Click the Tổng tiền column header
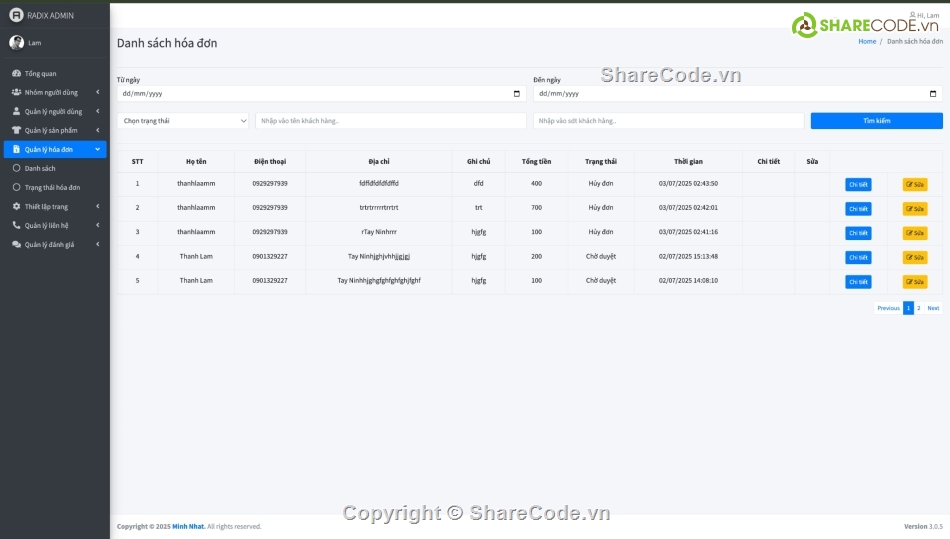The image size is (950, 539). 536,162
